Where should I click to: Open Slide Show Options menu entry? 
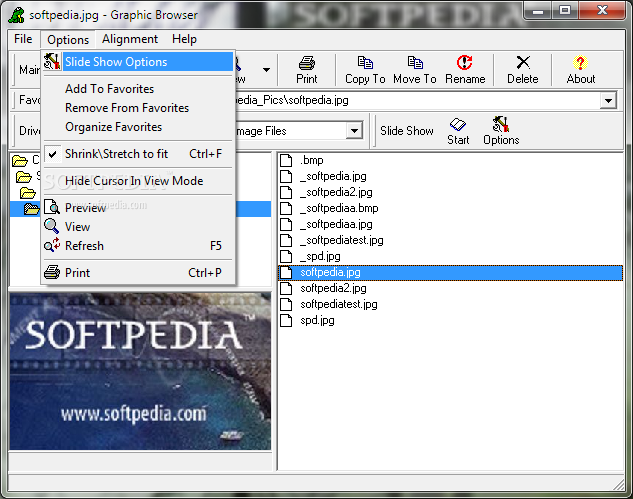coord(138,62)
